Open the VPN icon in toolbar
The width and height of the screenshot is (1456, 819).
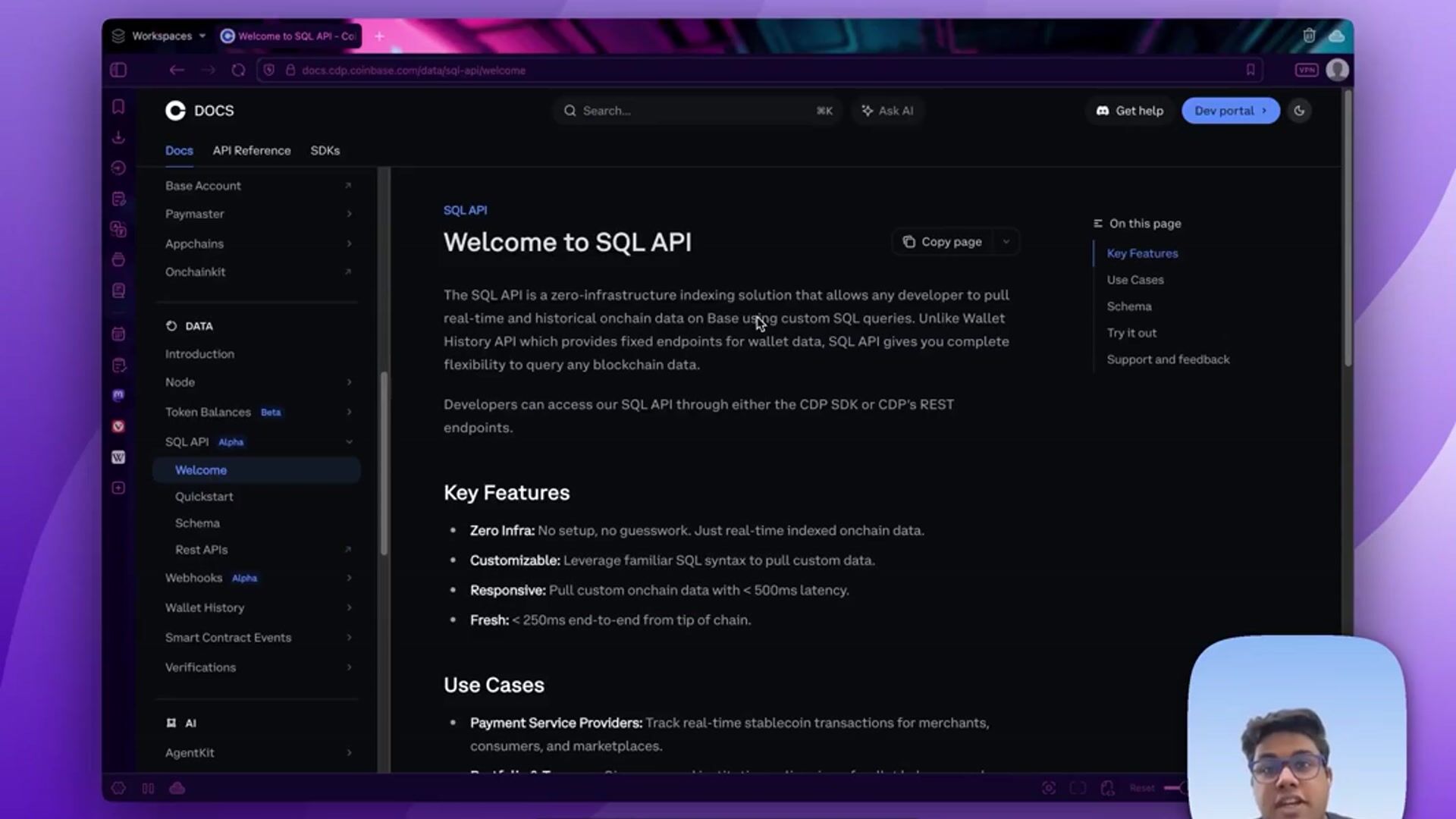point(1306,70)
